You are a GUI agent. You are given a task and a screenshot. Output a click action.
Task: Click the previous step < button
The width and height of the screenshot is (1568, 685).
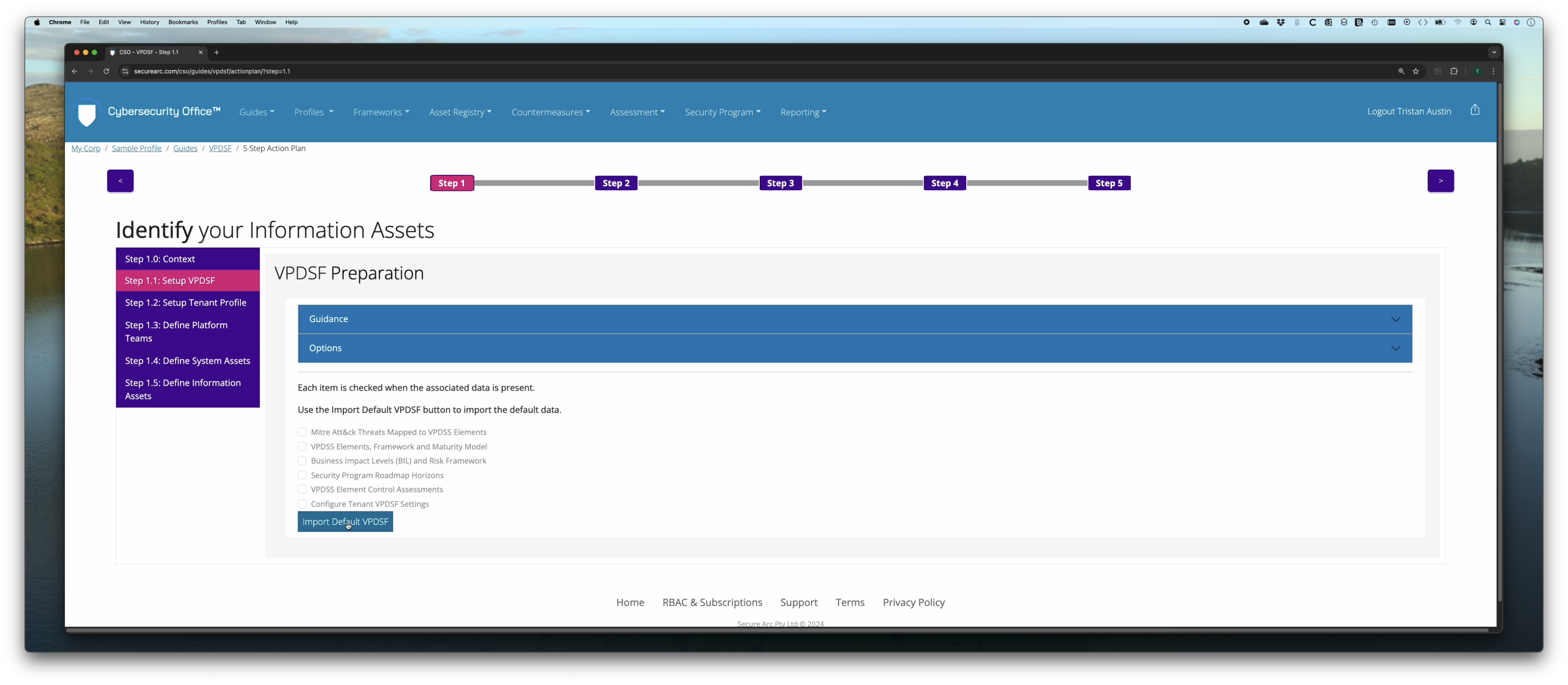[x=121, y=181]
